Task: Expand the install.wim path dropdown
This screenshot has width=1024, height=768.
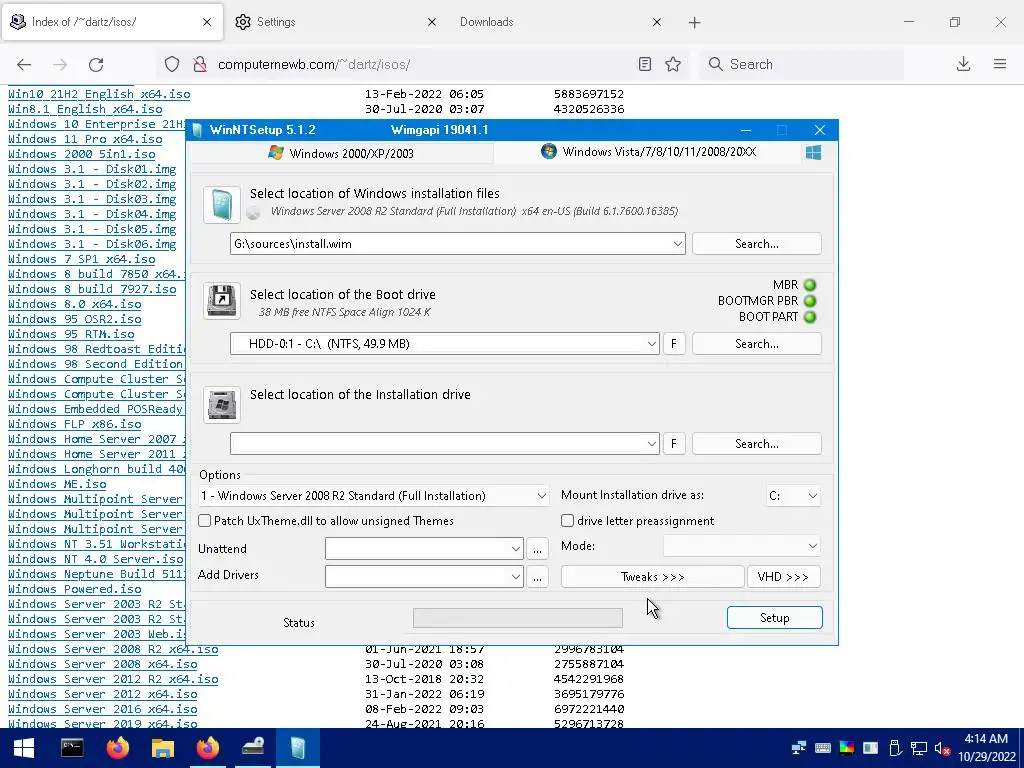Action: click(x=677, y=244)
